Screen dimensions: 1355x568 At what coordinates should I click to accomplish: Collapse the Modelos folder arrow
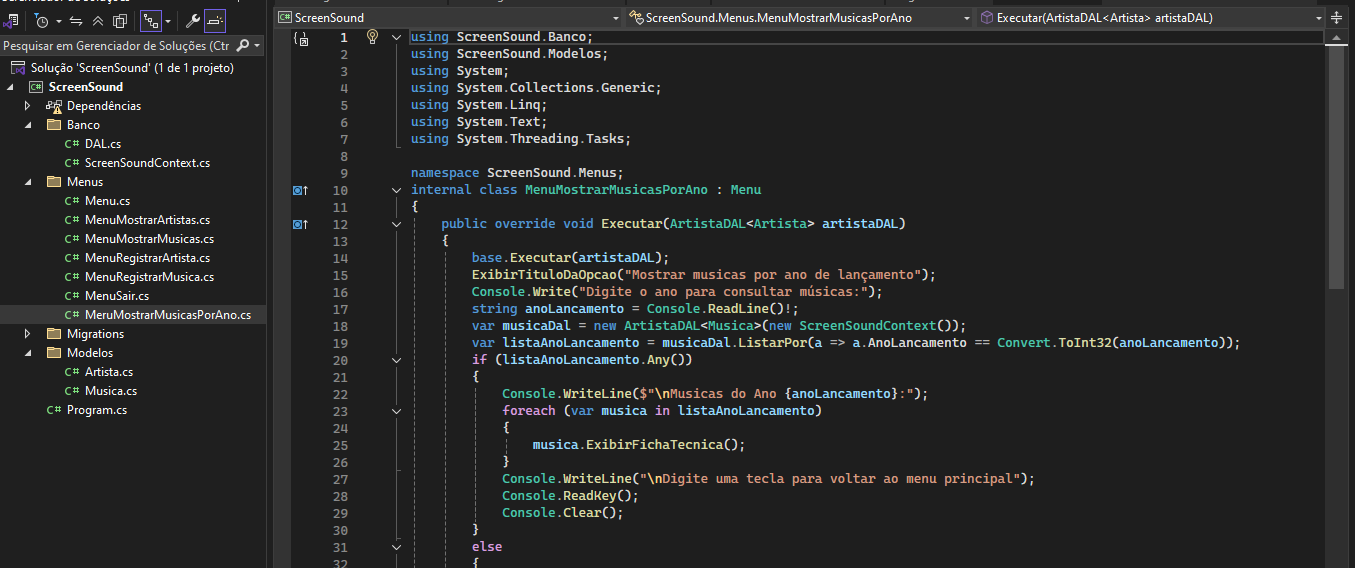[29, 353]
